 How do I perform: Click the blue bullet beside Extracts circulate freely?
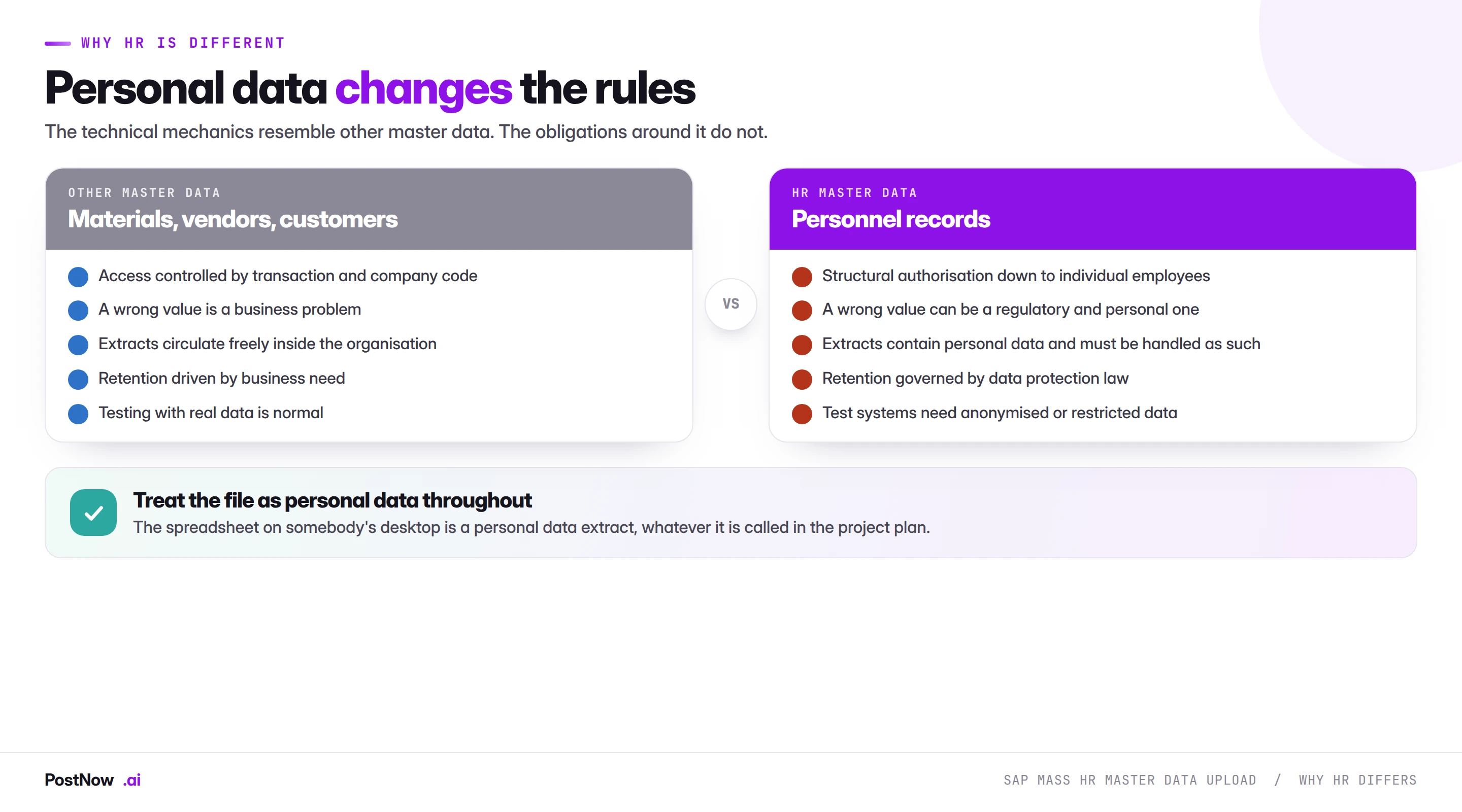[78, 345]
